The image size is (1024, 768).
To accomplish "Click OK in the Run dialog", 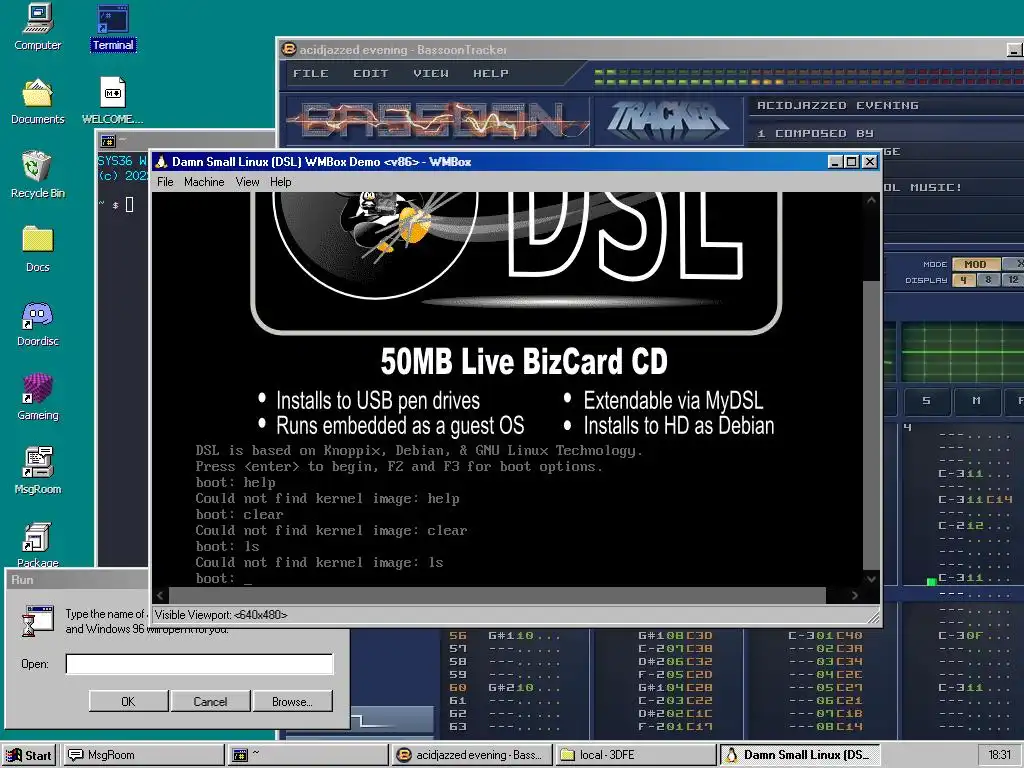I will 128,701.
